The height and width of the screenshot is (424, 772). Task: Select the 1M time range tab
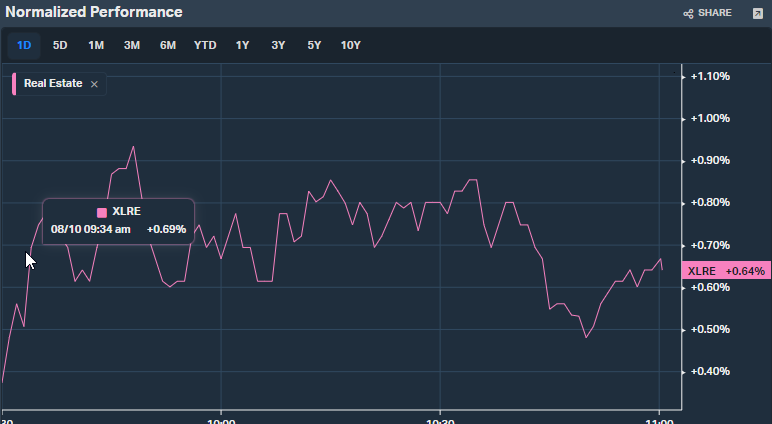[x=96, y=45]
